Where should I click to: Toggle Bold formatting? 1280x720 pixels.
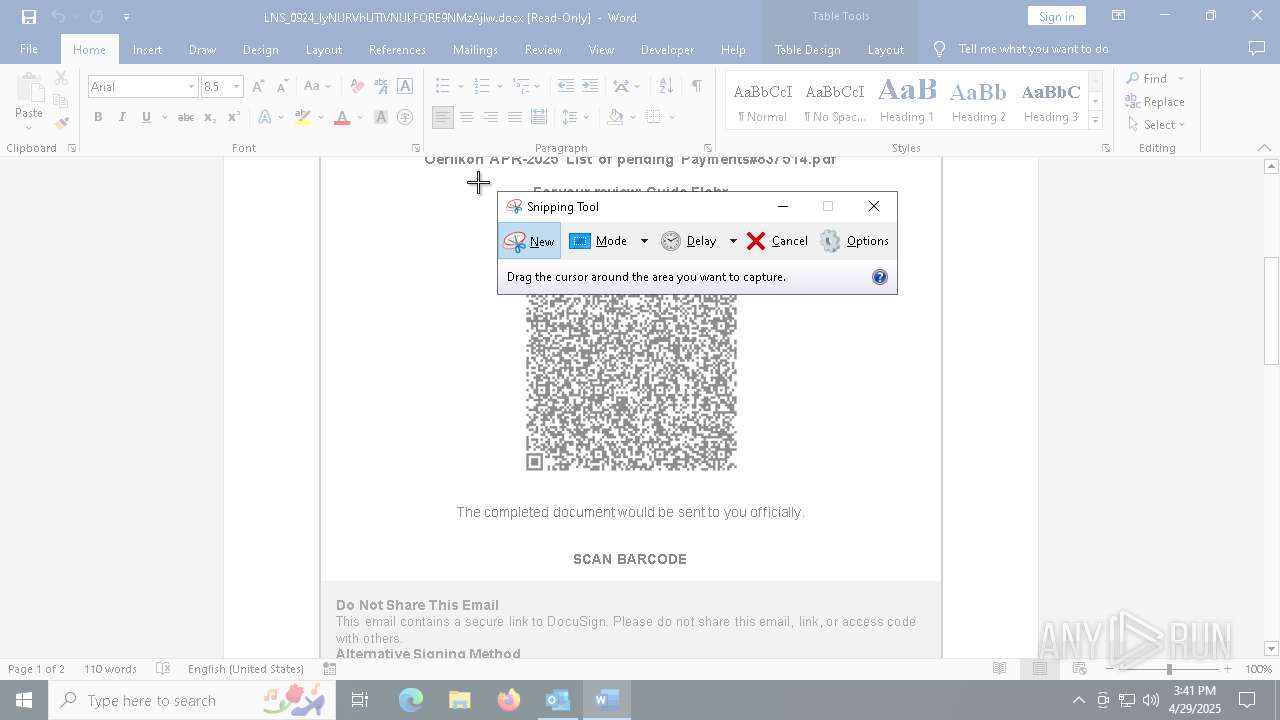tap(98, 117)
